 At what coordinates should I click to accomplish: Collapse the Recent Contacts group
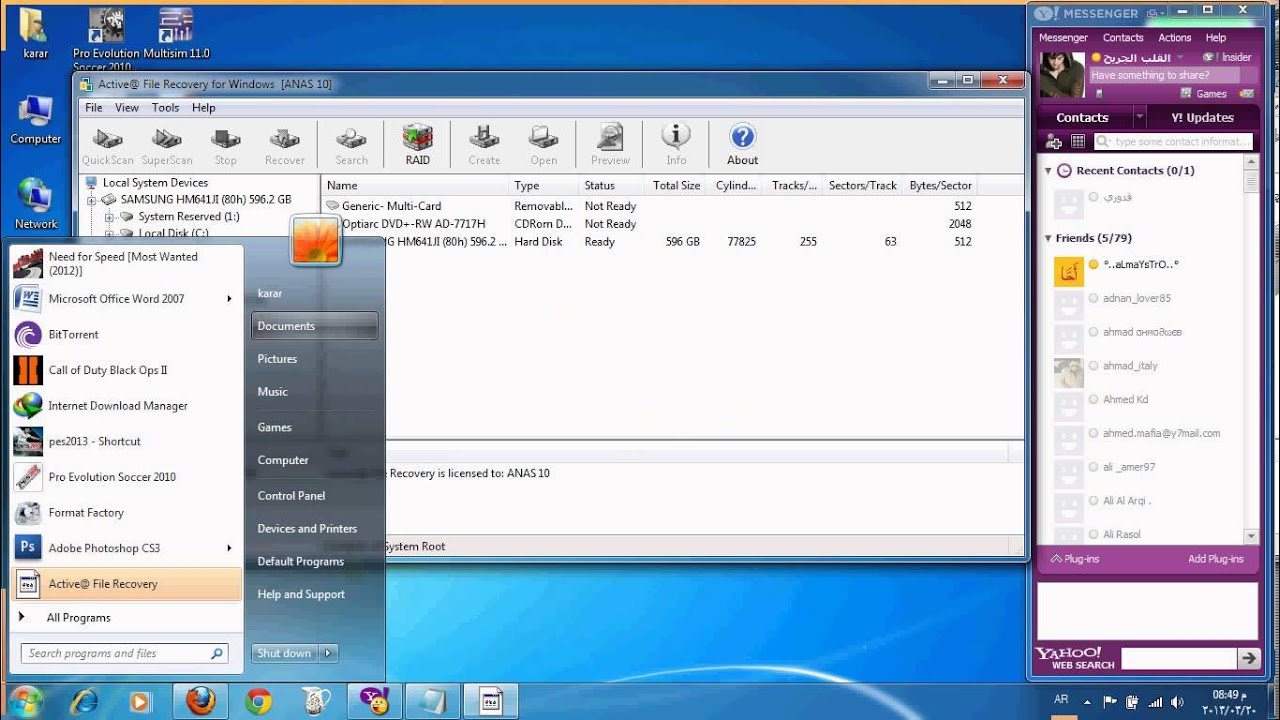[x=1048, y=171]
